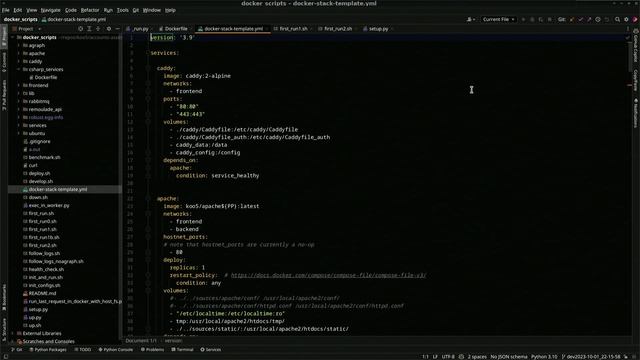Click the LF line separator status widget
Viewport: 640px width, 360px height.
click(x=435, y=357)
